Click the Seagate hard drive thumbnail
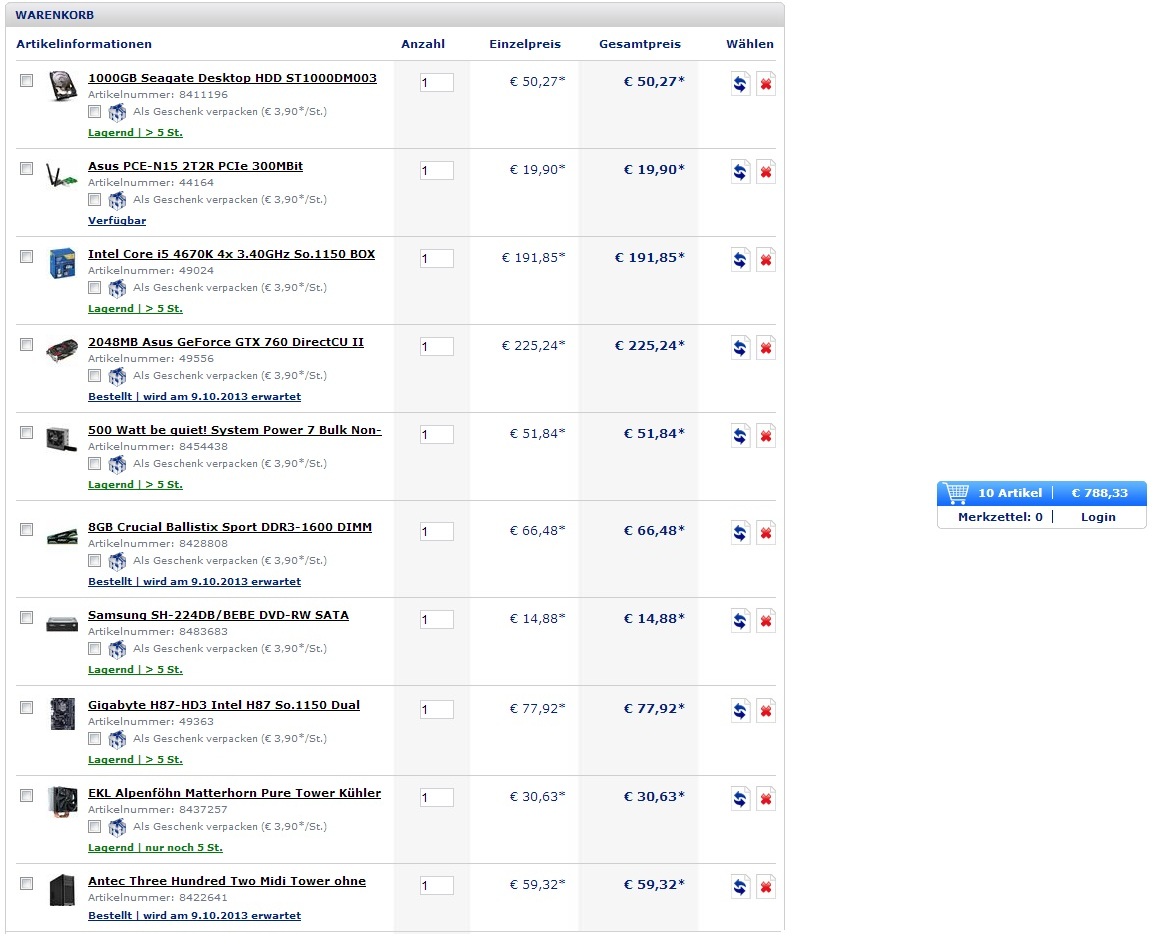The height and width of the screenshot is (948, 1159). (x=62, y=86)
